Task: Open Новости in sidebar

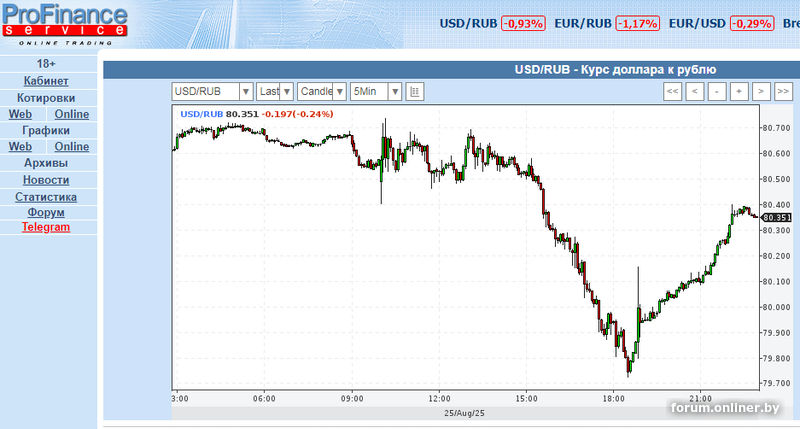Action: tap(46, 180)
